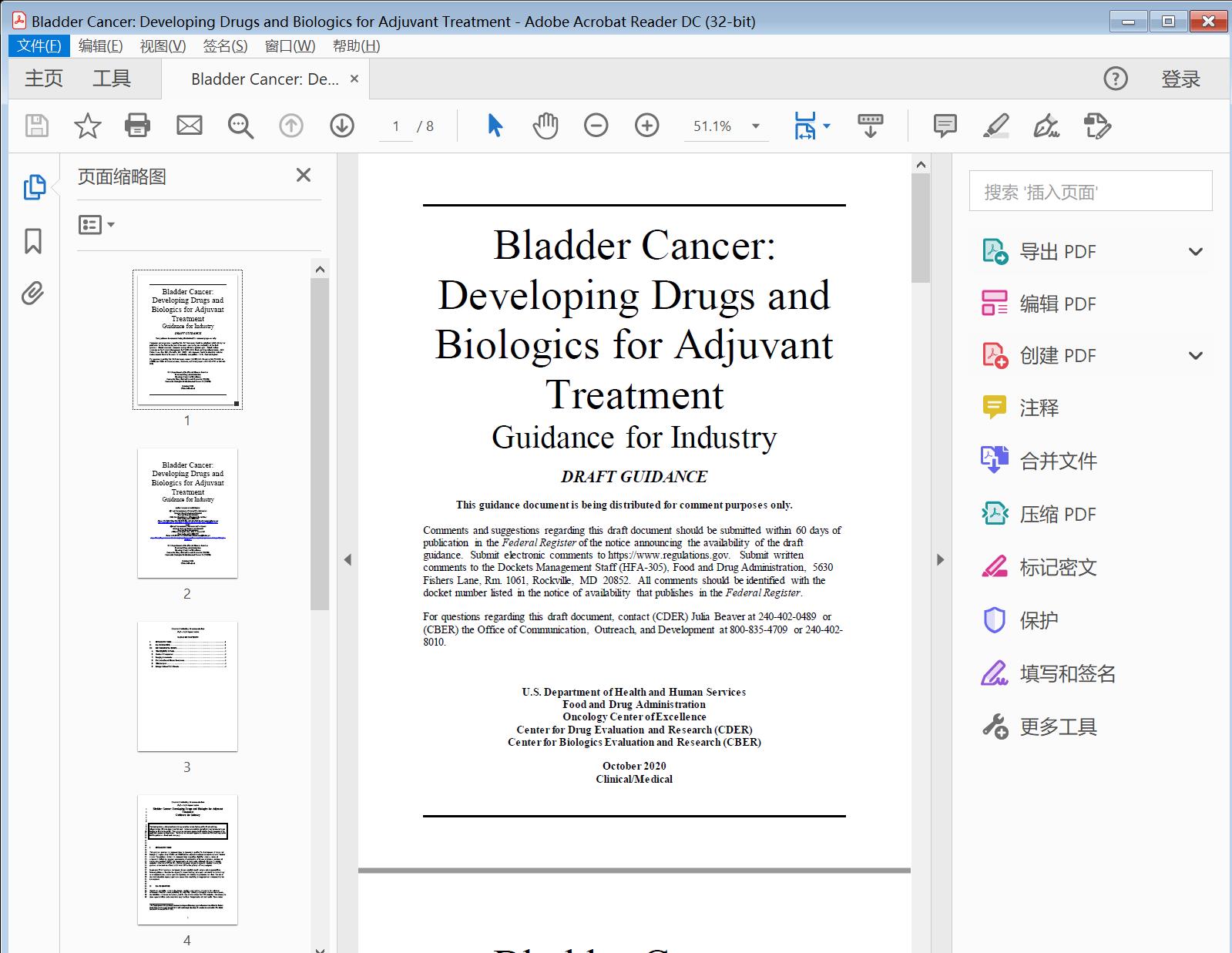Open the 编辑(E) menu
This screenshot has width=1232, height=953.
pos(101,45)
